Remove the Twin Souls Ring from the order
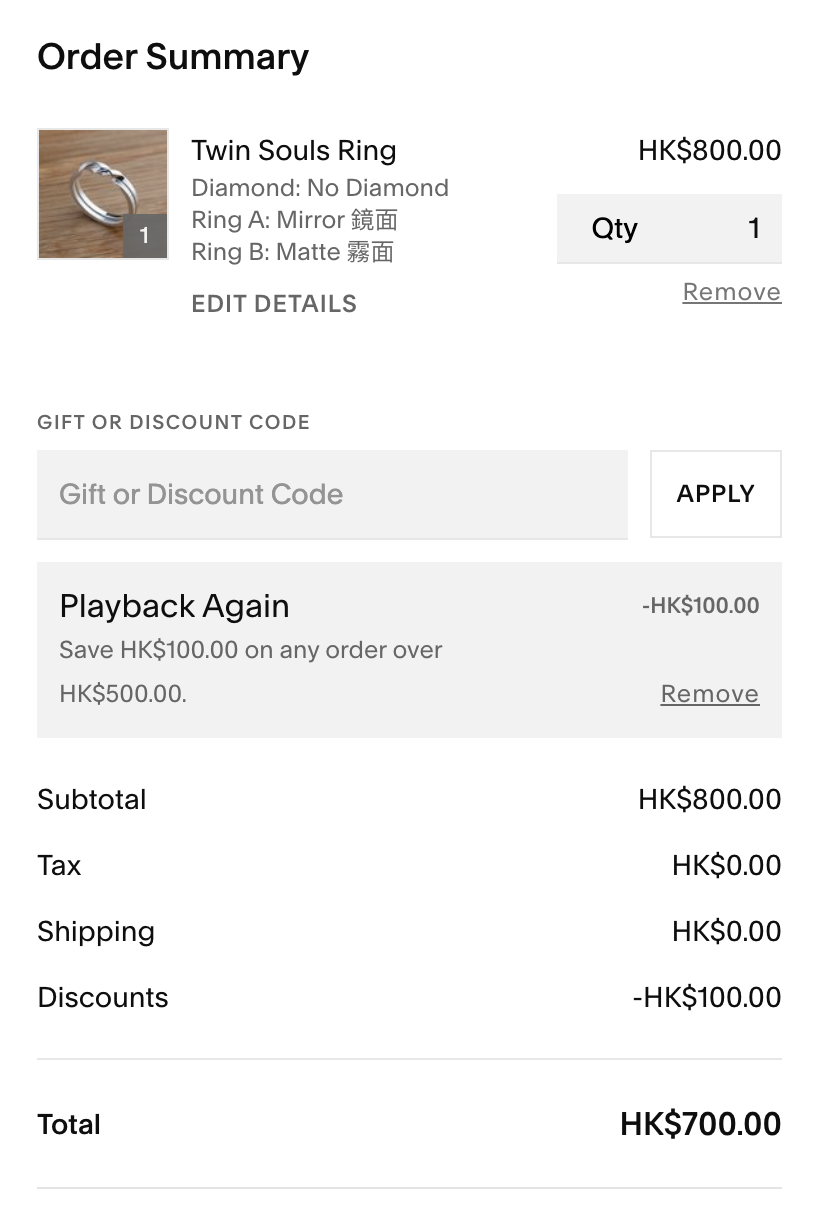The width and height of the screenshot is (820, 1220). click(732, 292)
